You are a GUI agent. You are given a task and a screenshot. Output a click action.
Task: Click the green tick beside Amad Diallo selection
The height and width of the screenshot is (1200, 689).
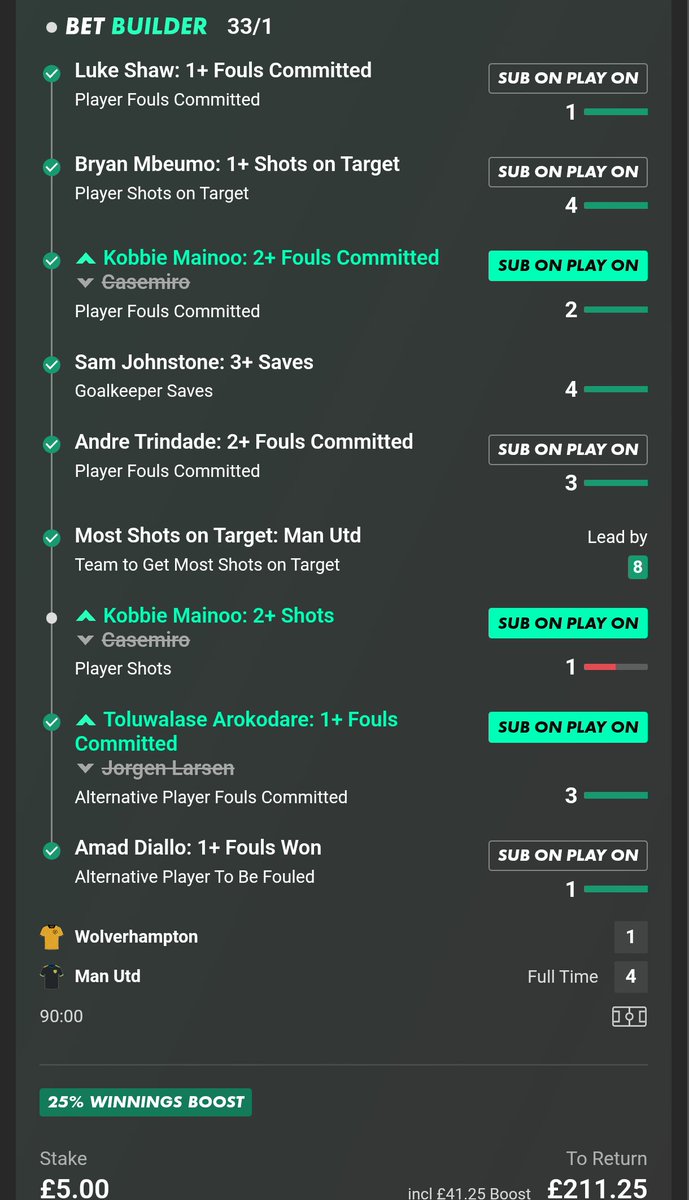[51, 851]
